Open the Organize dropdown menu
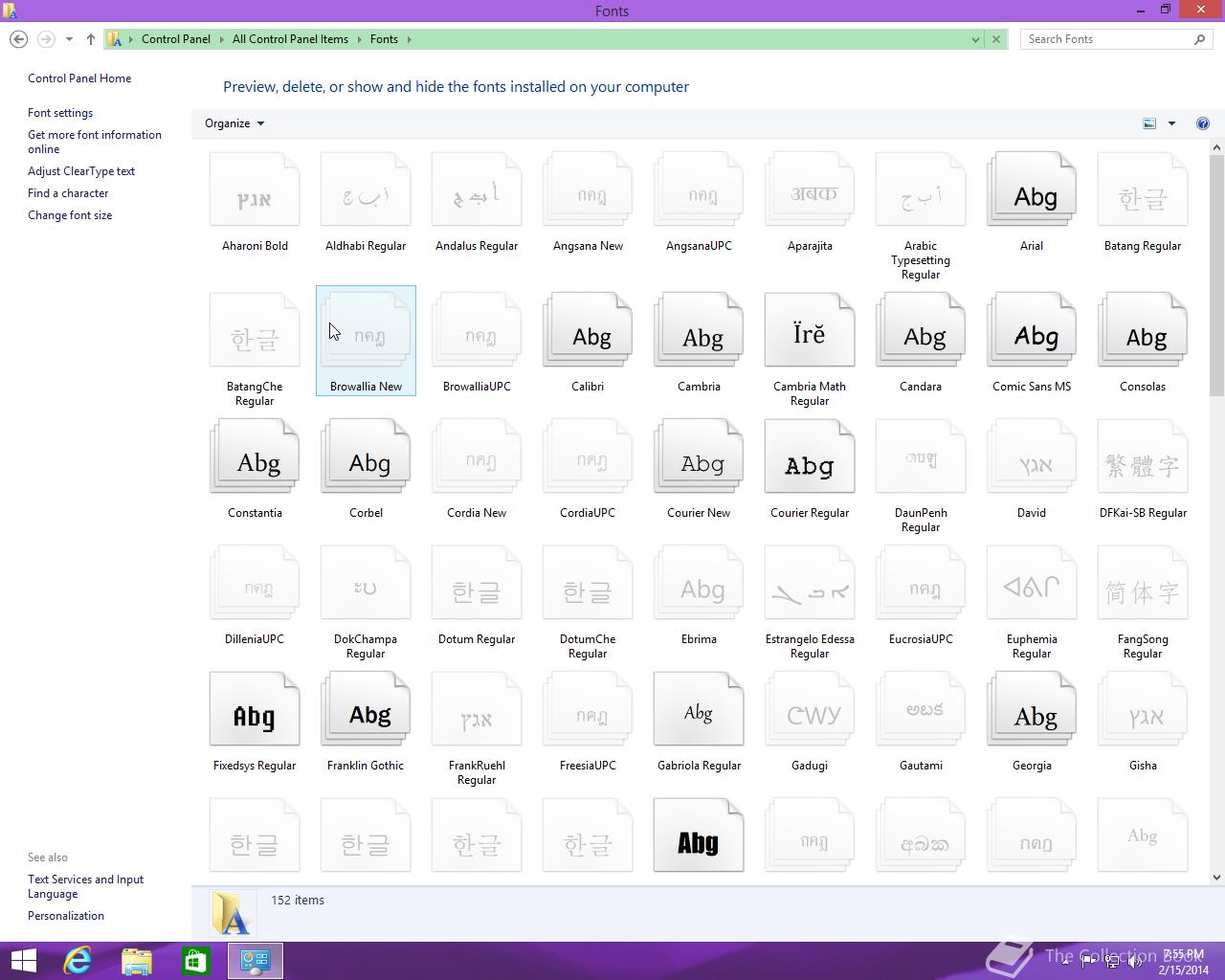 point(234,123)
